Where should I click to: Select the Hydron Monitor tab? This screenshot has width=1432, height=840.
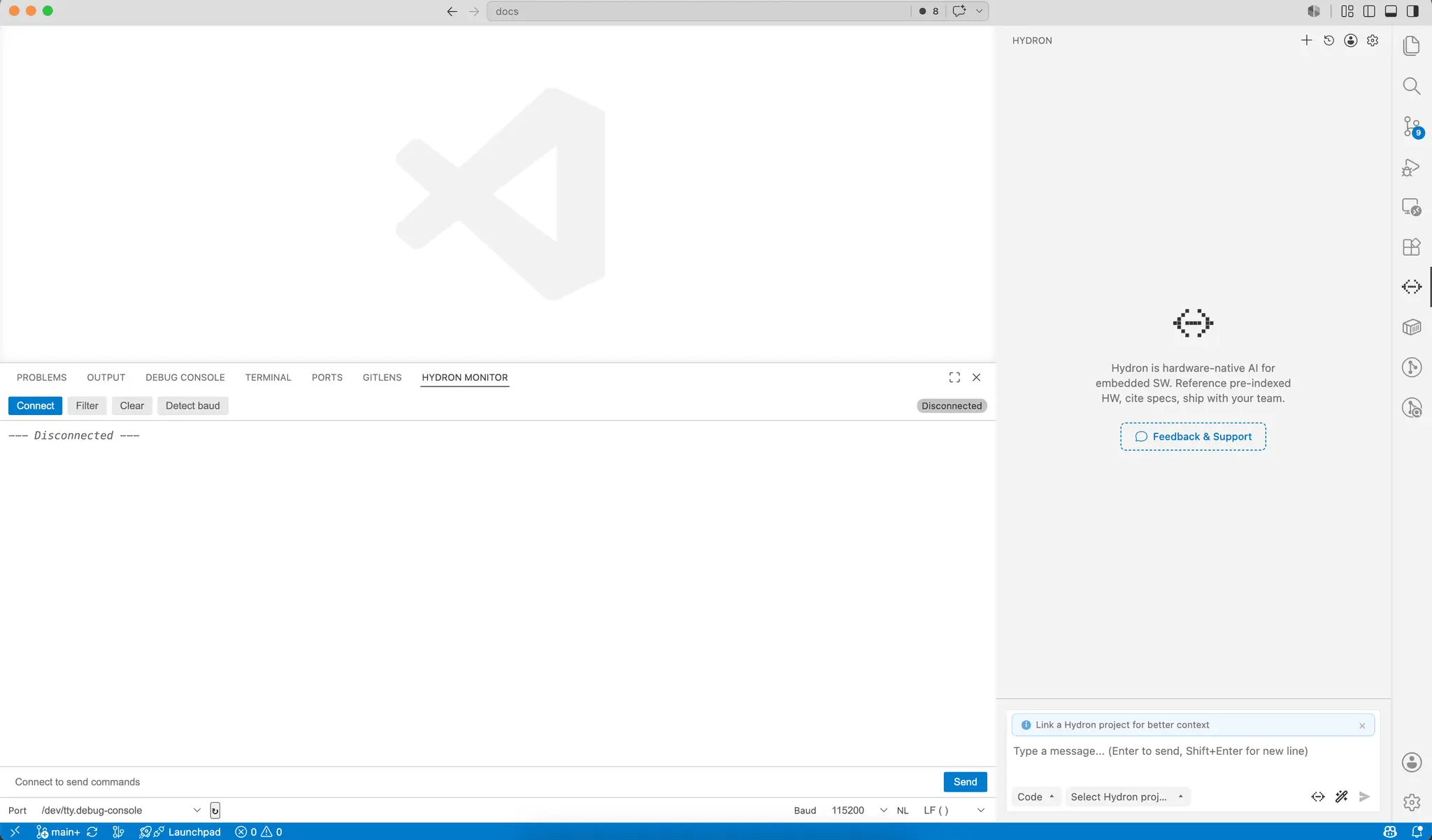pyautogui.click(x=465, y=377)
